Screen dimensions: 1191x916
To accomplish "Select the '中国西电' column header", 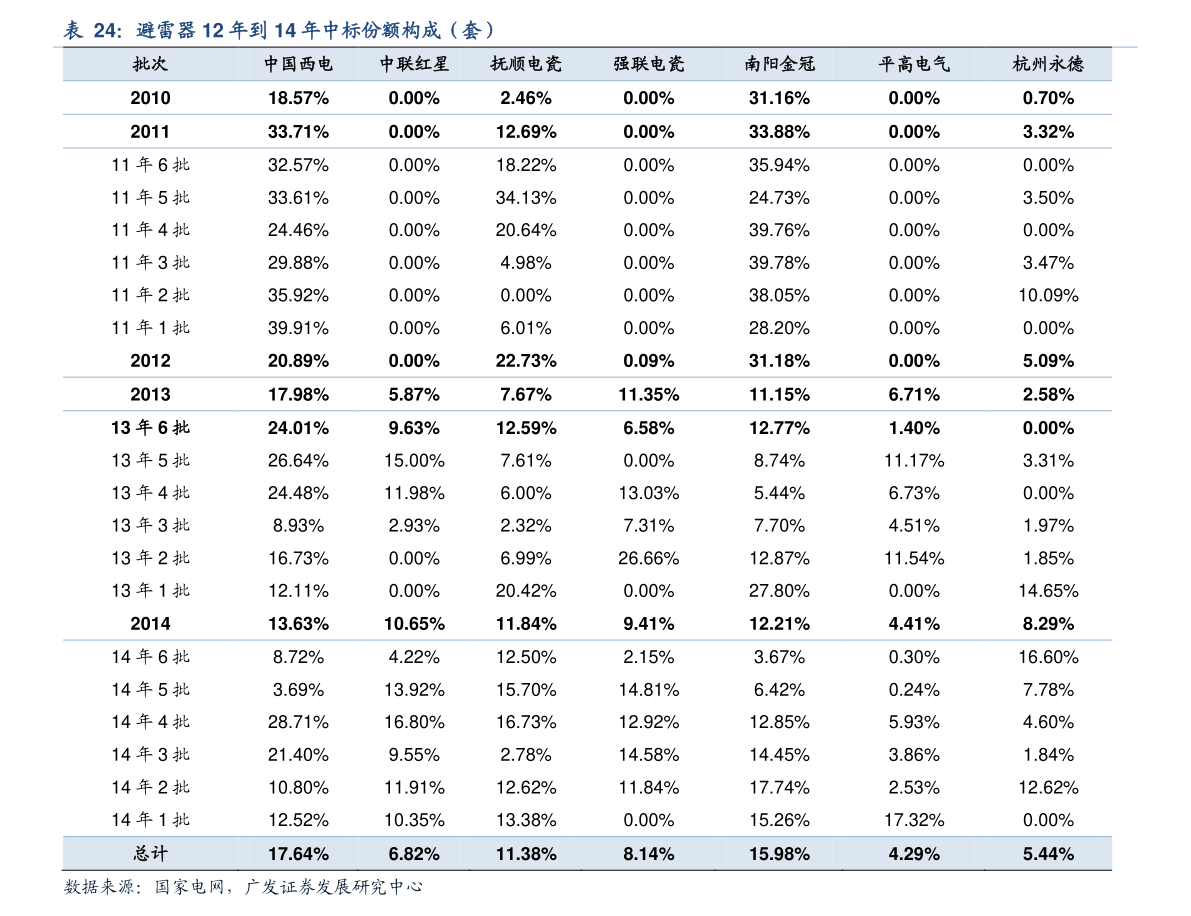I will point(298,64).
